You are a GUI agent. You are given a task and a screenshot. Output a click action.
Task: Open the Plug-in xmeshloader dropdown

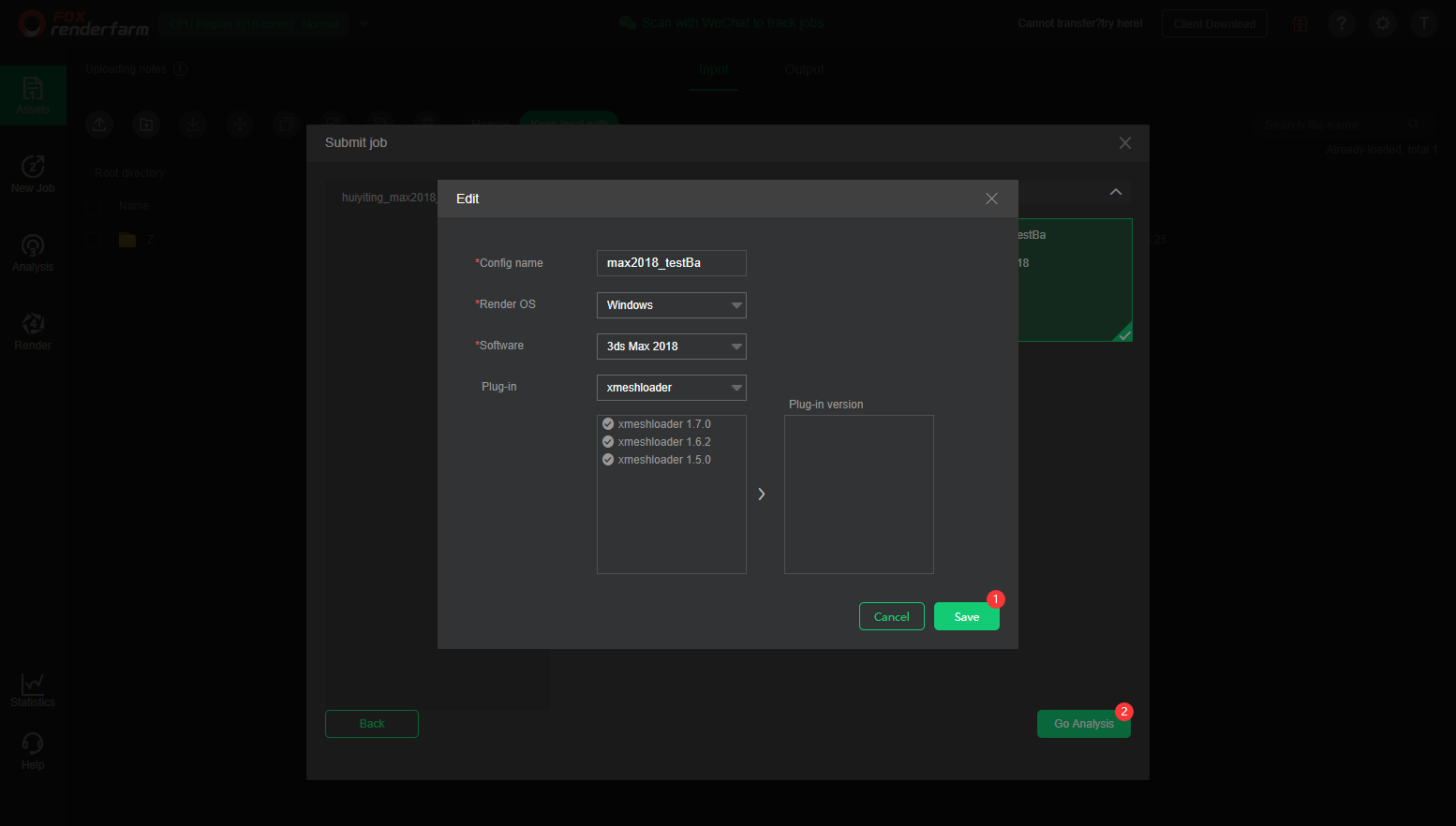coord(672,388)
